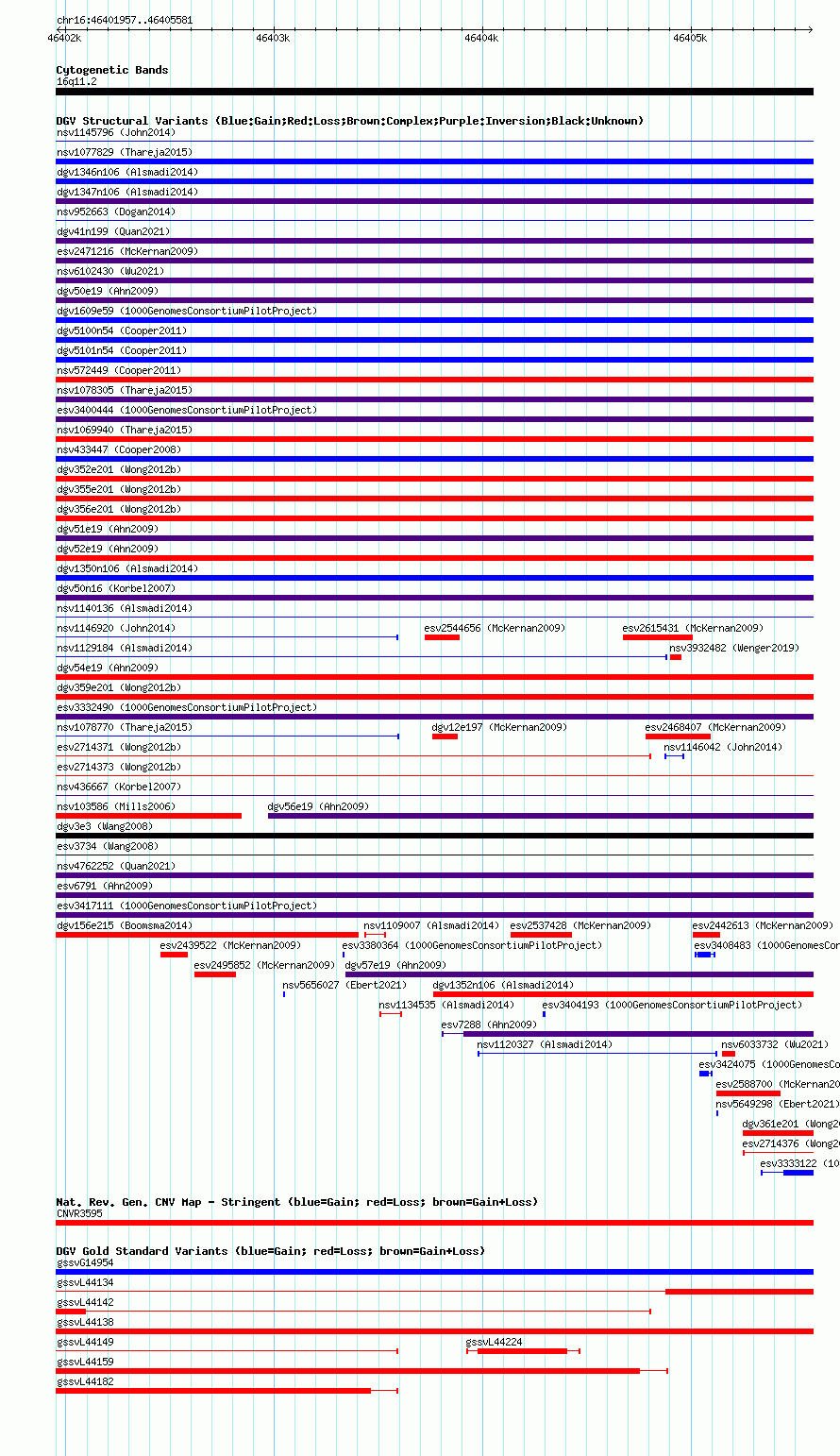
Task: Click the gssvG14954 gold standard label
Action: [84, 1262]
